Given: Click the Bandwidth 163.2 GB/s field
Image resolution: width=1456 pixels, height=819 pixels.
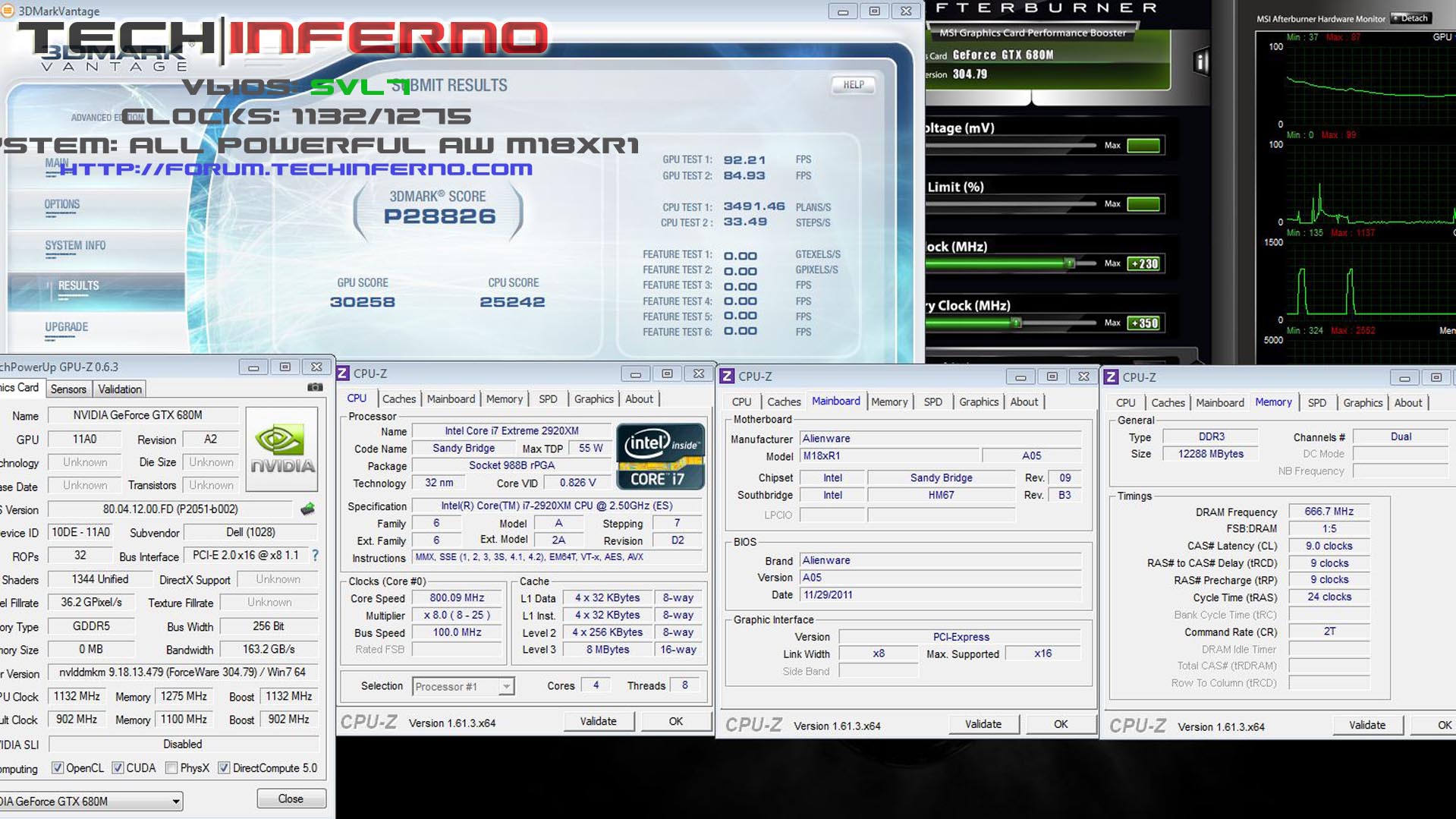Looking at the screenshot, I should click(269, 649).
